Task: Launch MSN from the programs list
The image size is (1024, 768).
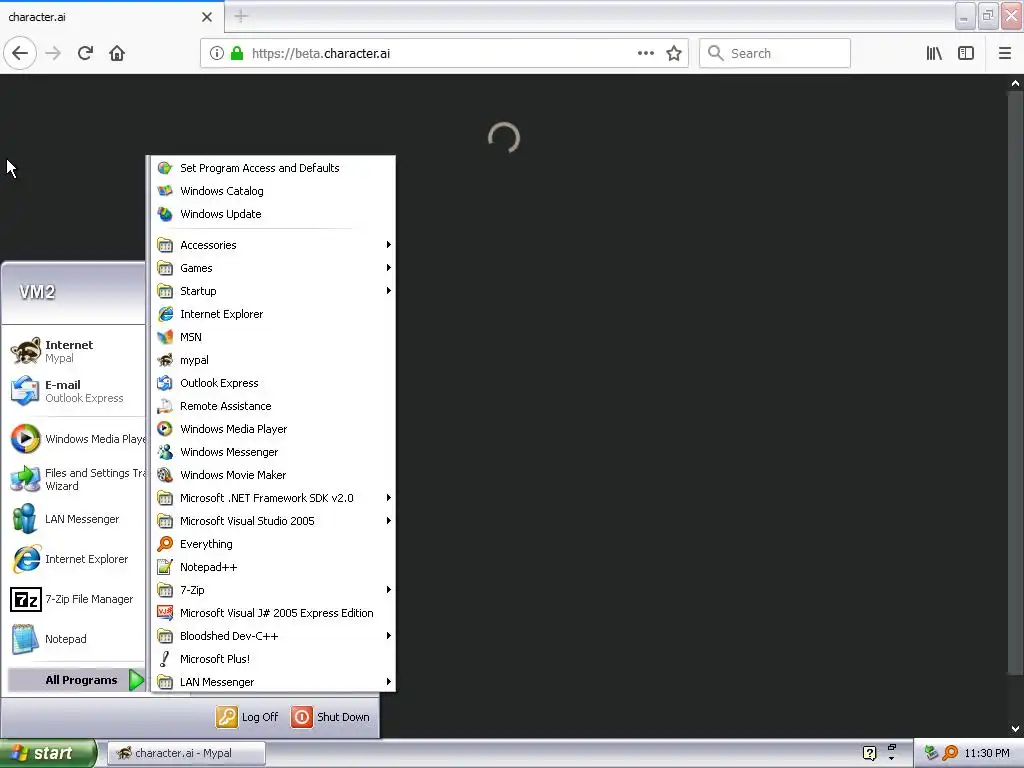Action: (x=273, y=337)
